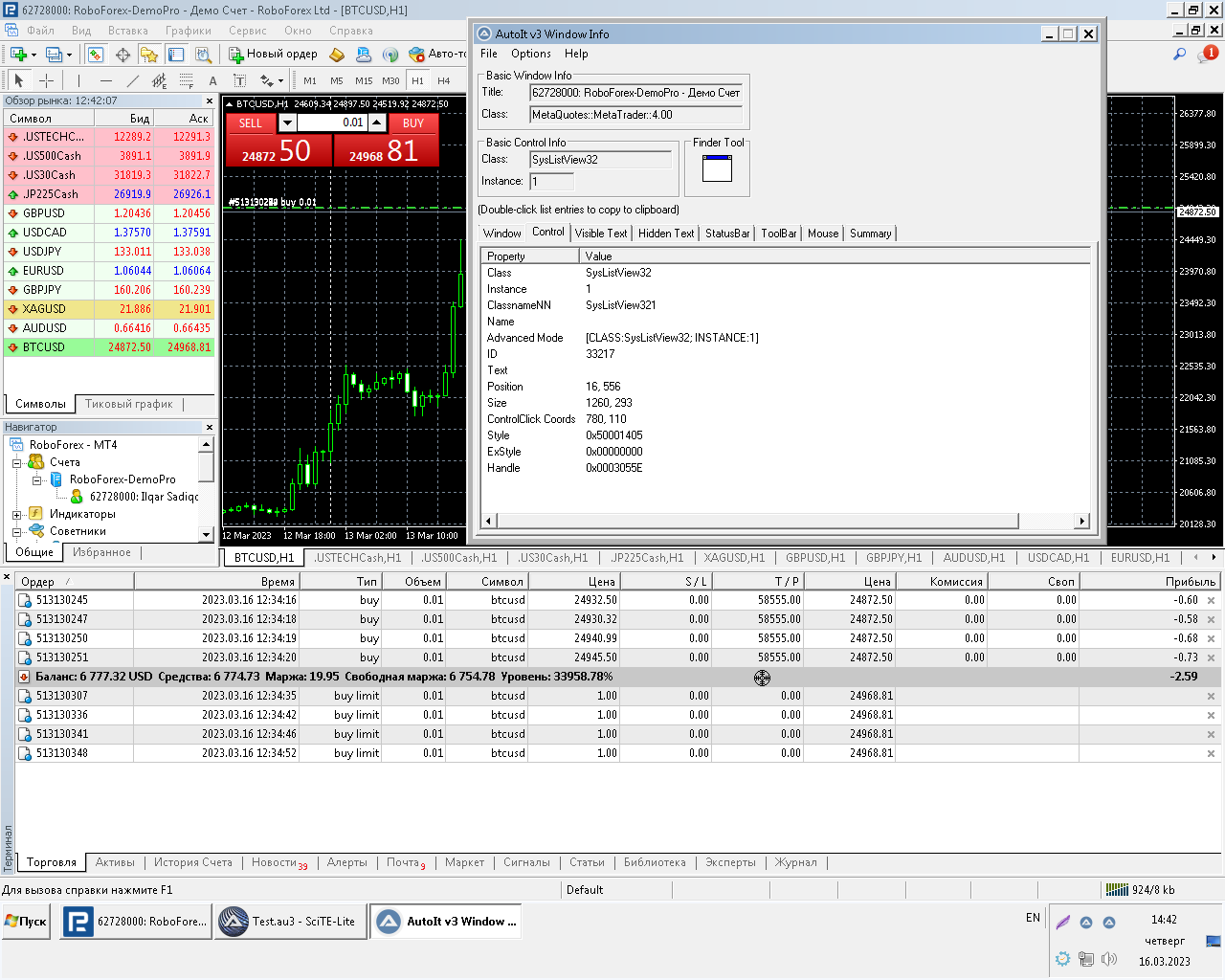Switch chart to H4 timeframe
1225x980 pixels.
(444, 80)
